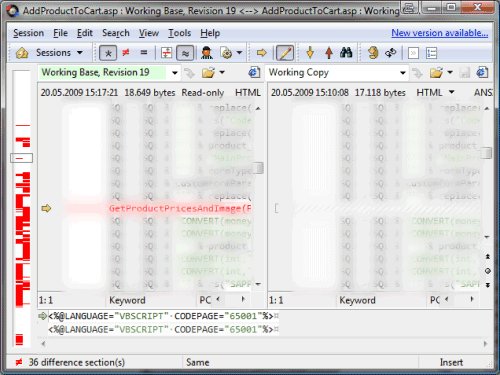Toggle Show Differences not-equal filter
This screenshot has width=500, height=375.
(x=126, y=53)
